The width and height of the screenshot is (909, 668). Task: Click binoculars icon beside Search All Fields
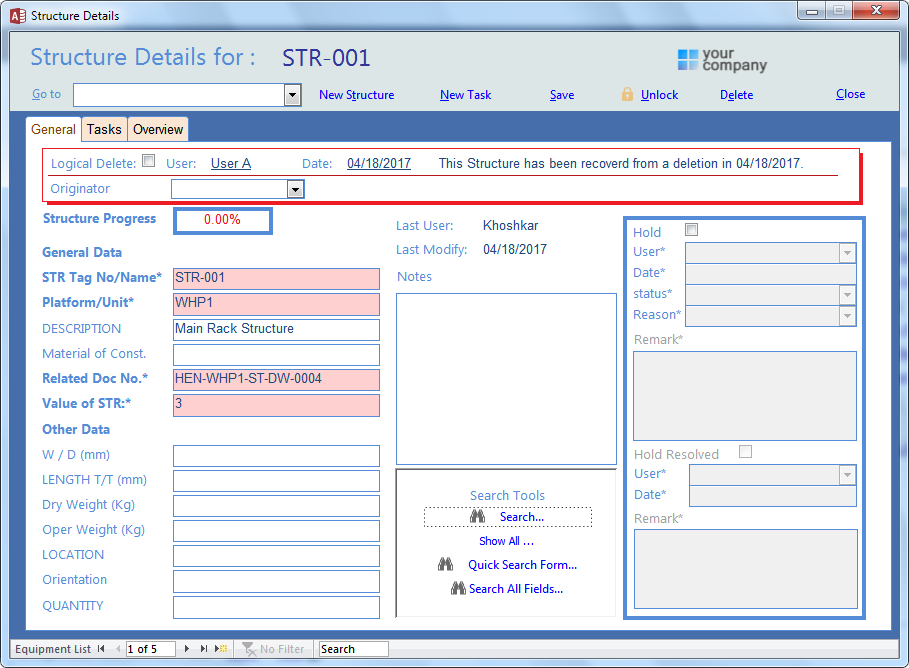pyautogui.click(x=458, y=589)
